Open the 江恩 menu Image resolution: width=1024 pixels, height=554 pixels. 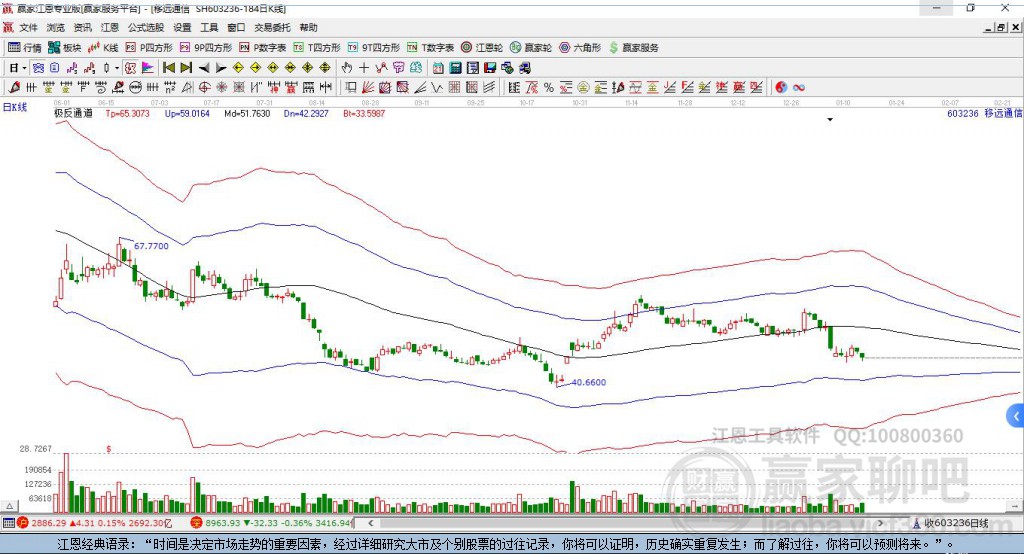(x=109, y=28)
